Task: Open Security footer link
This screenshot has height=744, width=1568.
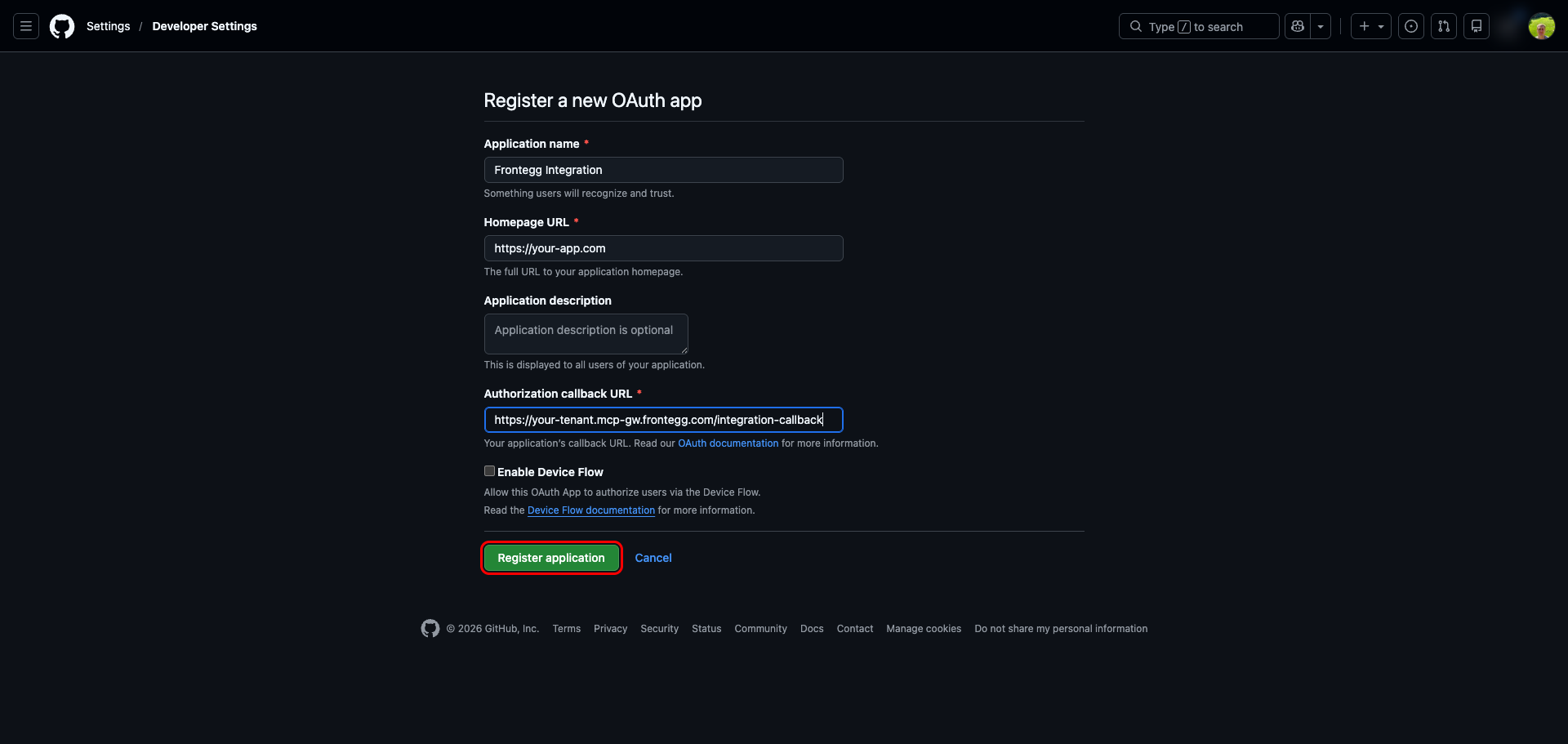Action: point(660,629)
